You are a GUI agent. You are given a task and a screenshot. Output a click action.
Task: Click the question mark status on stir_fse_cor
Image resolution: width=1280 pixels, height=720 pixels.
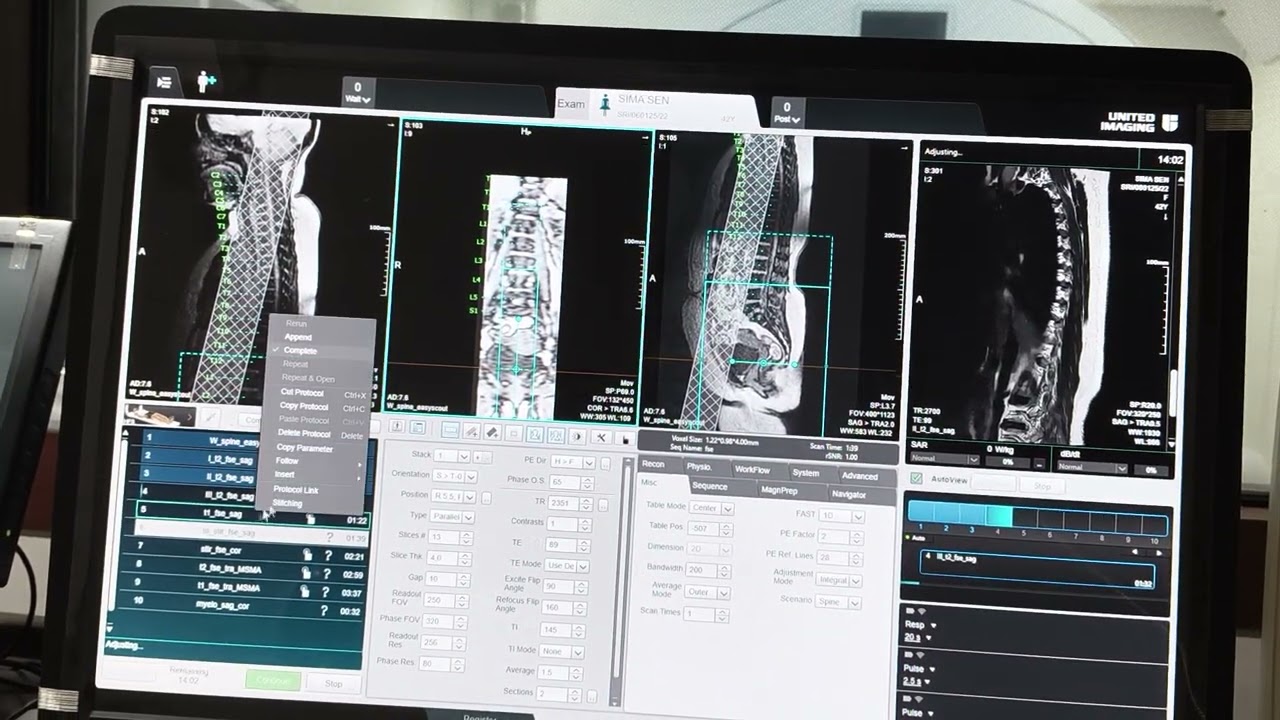click(x=327, y=555)
